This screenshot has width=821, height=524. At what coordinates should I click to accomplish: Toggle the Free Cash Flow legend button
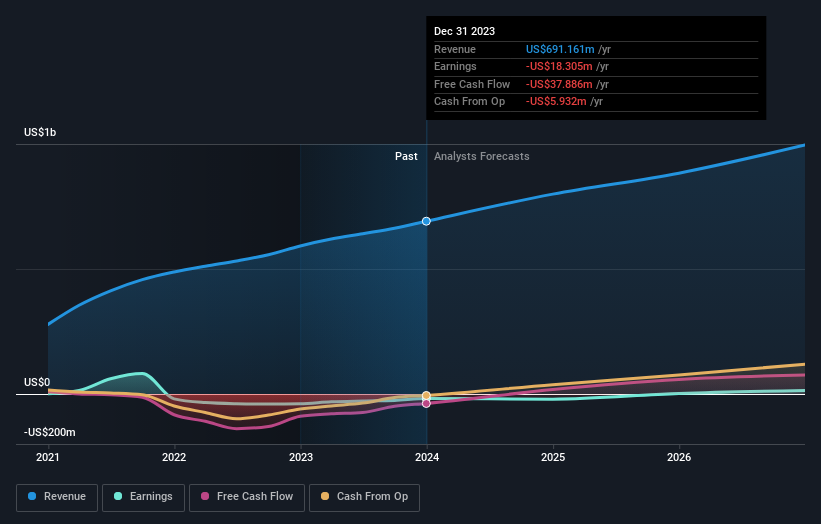(x=247, y=497)
